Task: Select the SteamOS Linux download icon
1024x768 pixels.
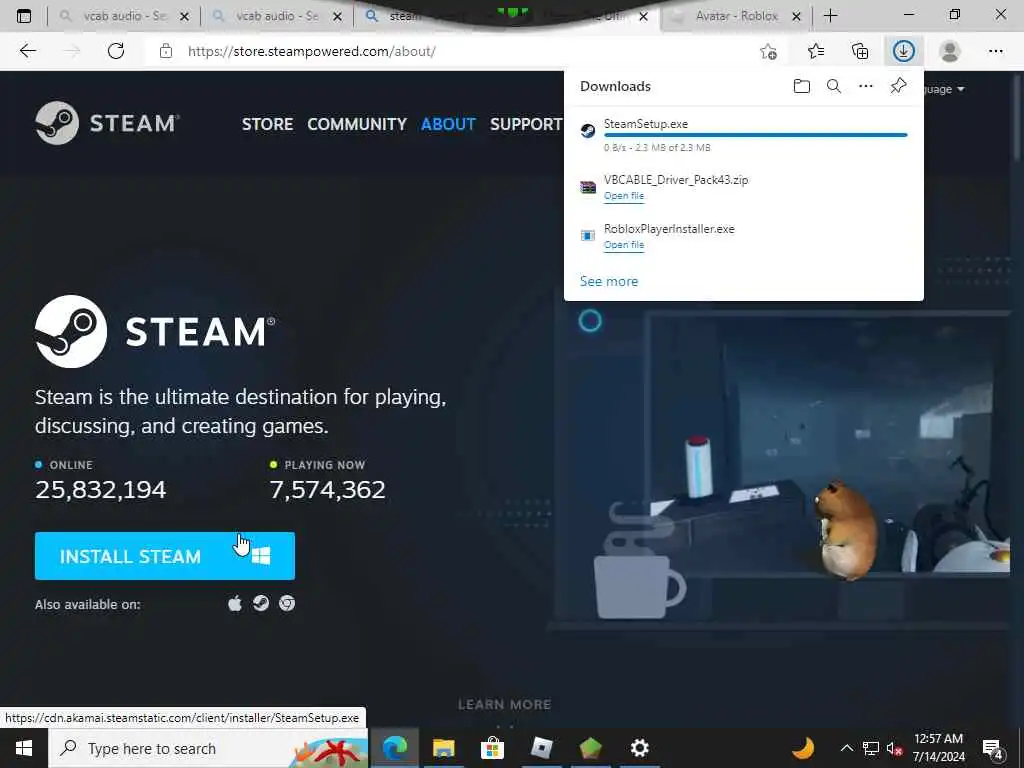Action: tap(261, 603)
